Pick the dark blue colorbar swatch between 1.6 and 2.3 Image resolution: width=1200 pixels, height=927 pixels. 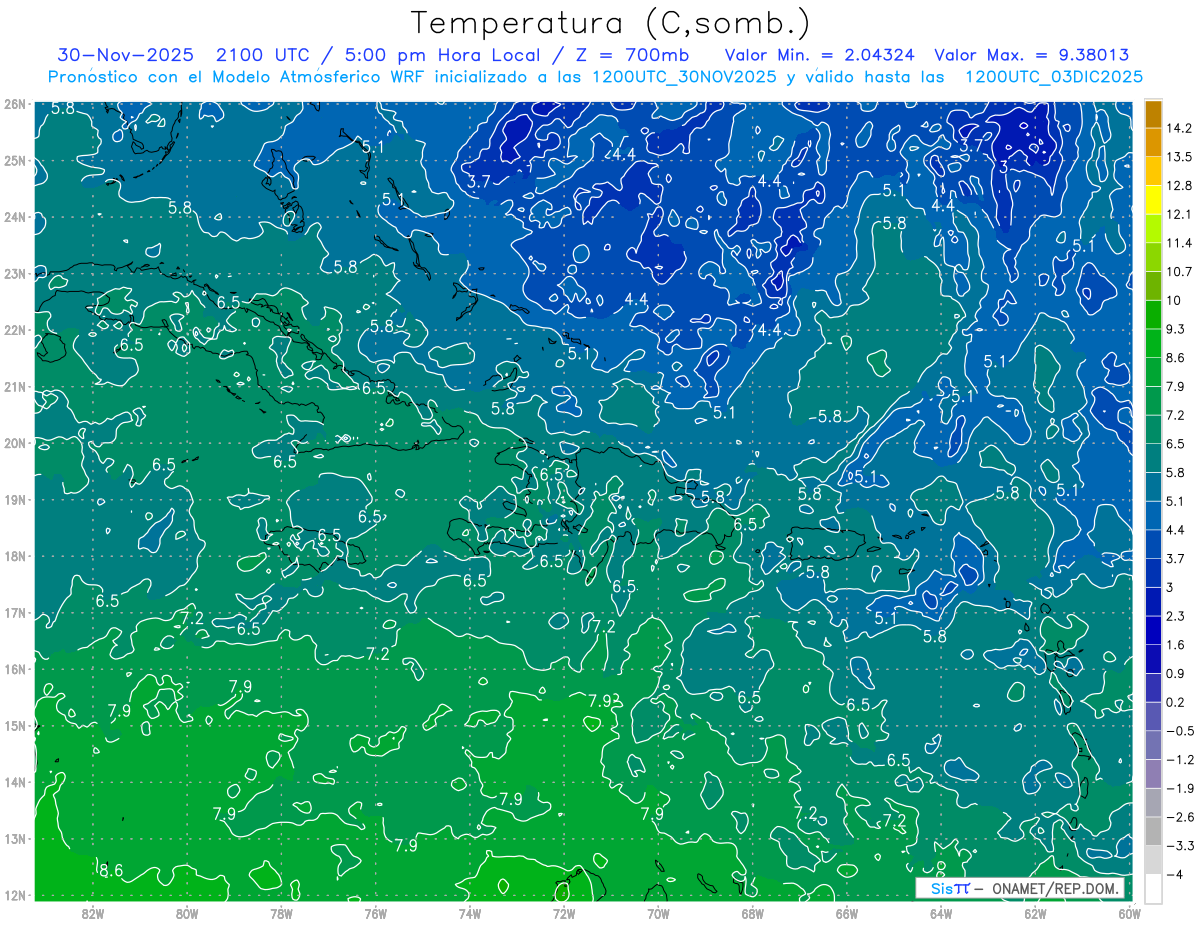(1153, 630)
